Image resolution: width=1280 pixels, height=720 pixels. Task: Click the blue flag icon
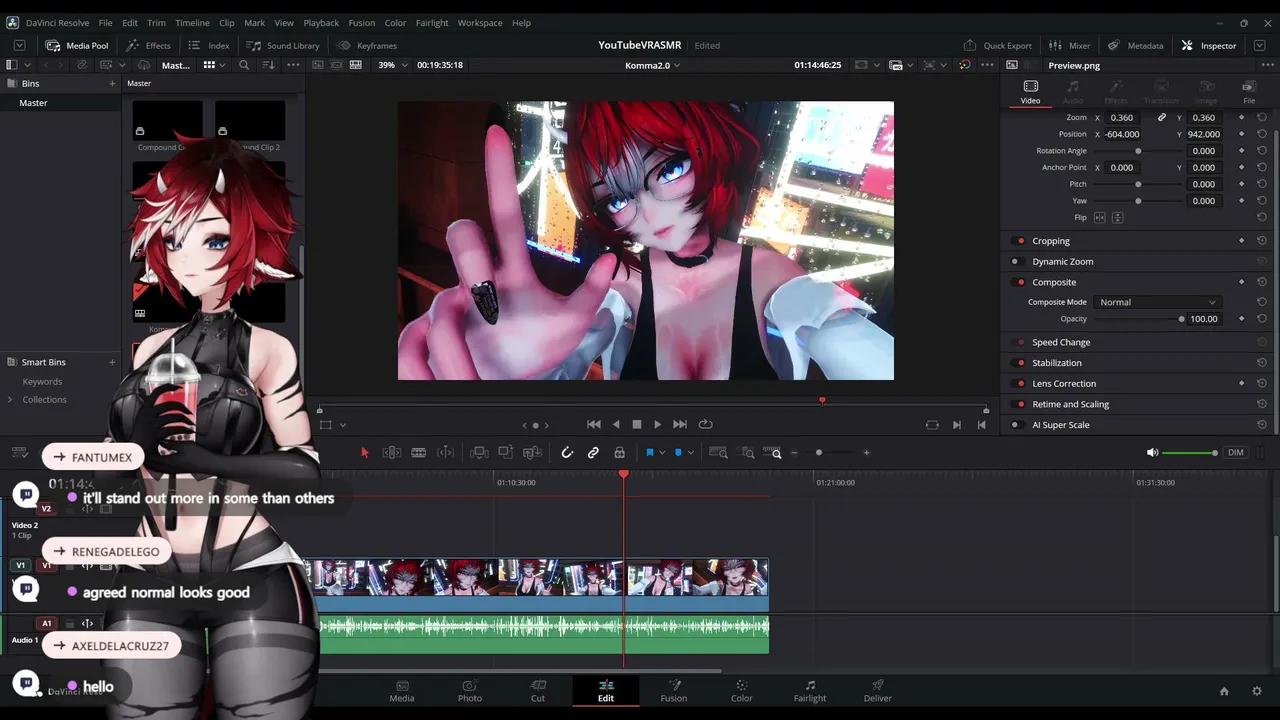tap(649, 453)
